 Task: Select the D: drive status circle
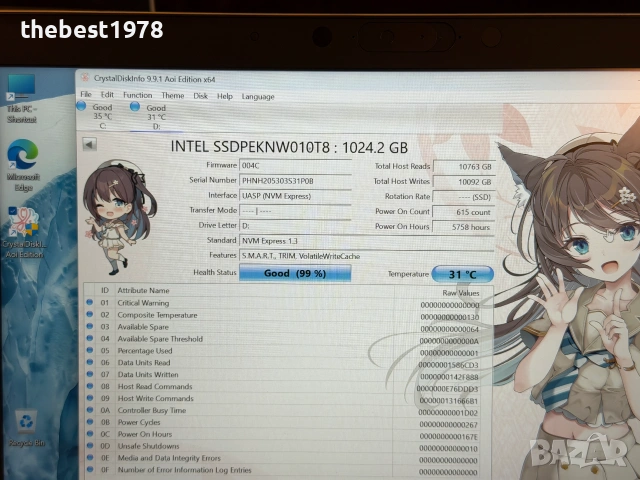pyautogui.click(x=135, y=107)
